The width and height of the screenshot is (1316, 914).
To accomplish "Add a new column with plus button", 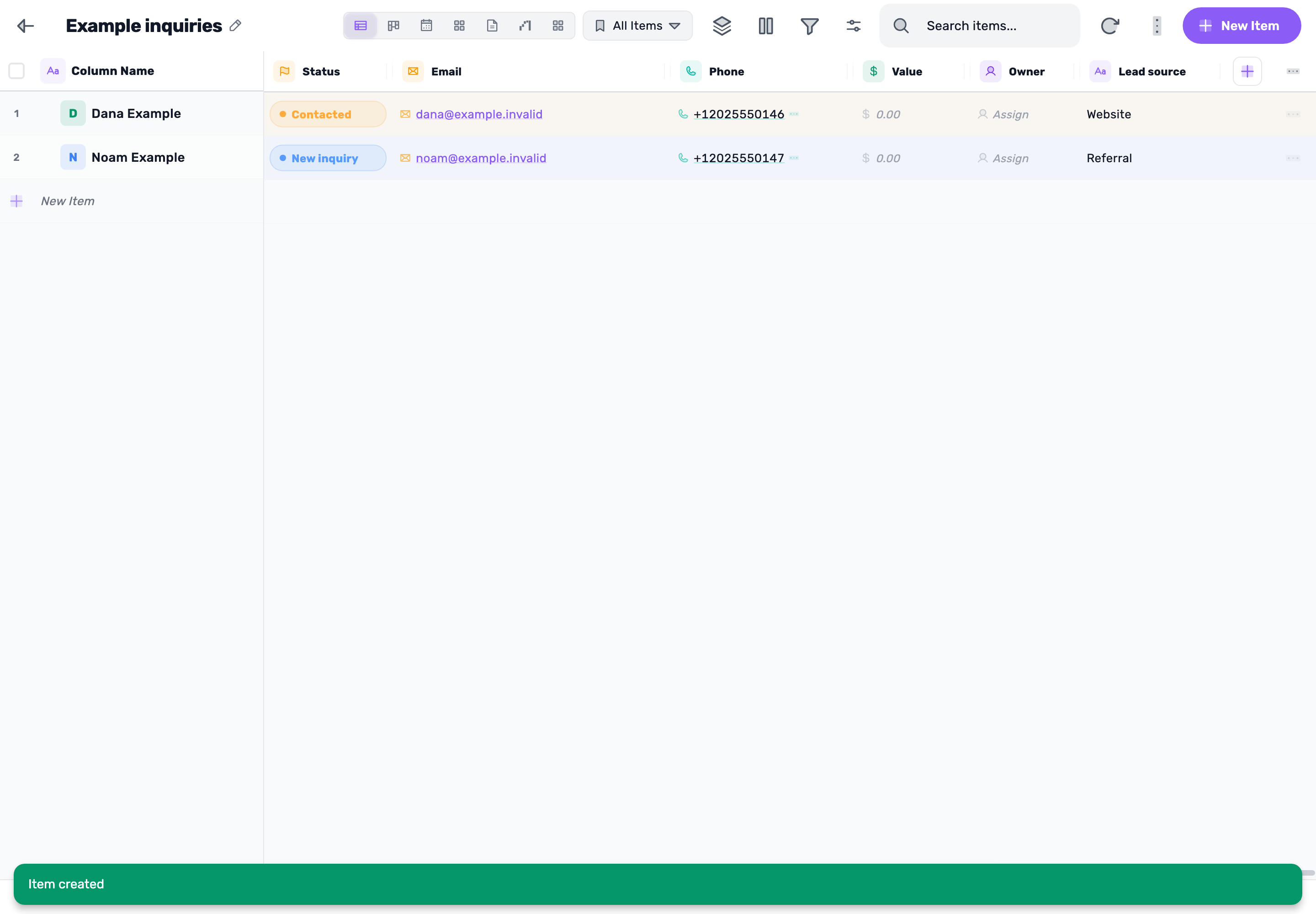I will tap(1247, 72).
